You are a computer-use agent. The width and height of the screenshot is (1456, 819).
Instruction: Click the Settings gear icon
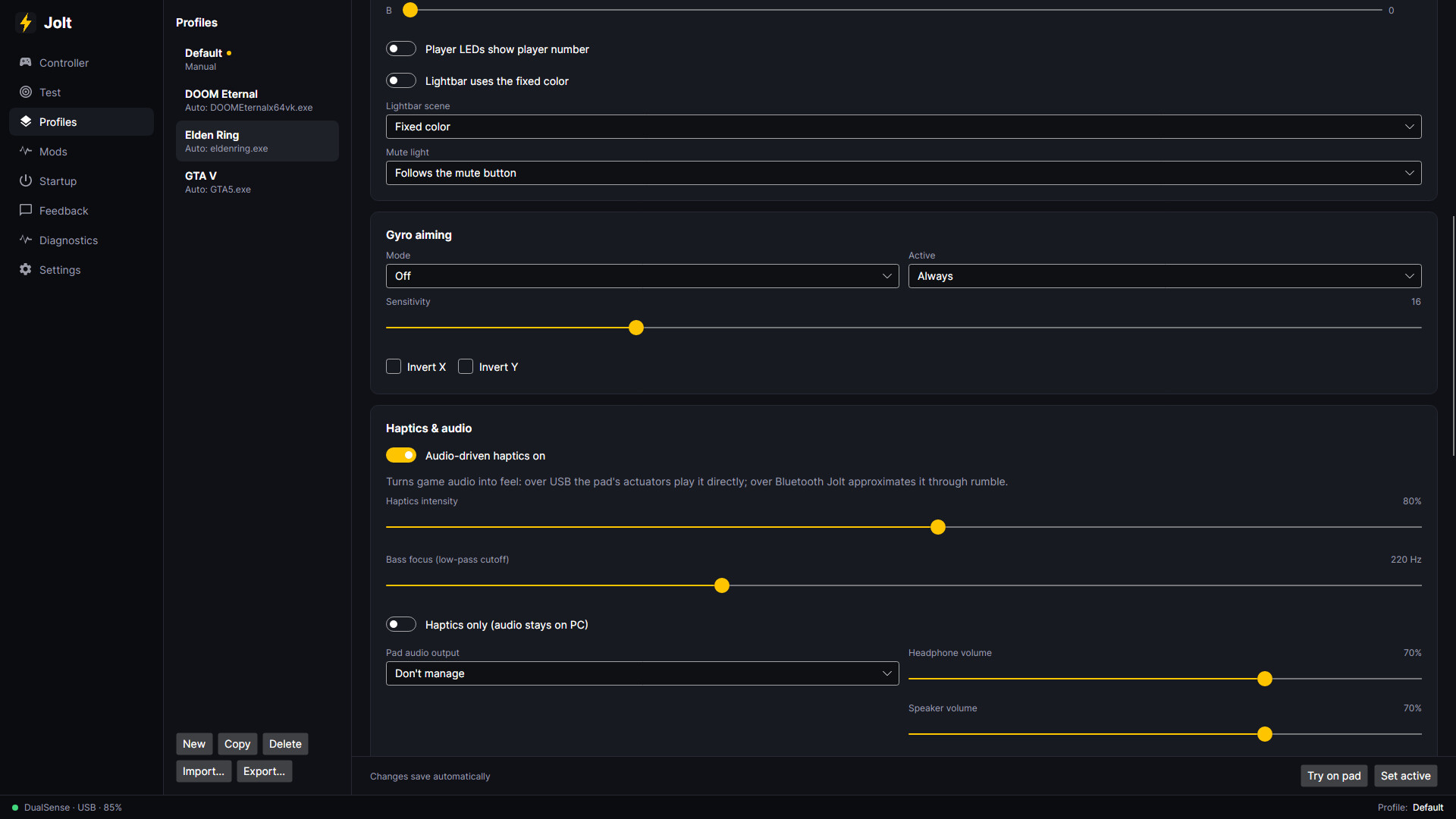tap(26, 269)
